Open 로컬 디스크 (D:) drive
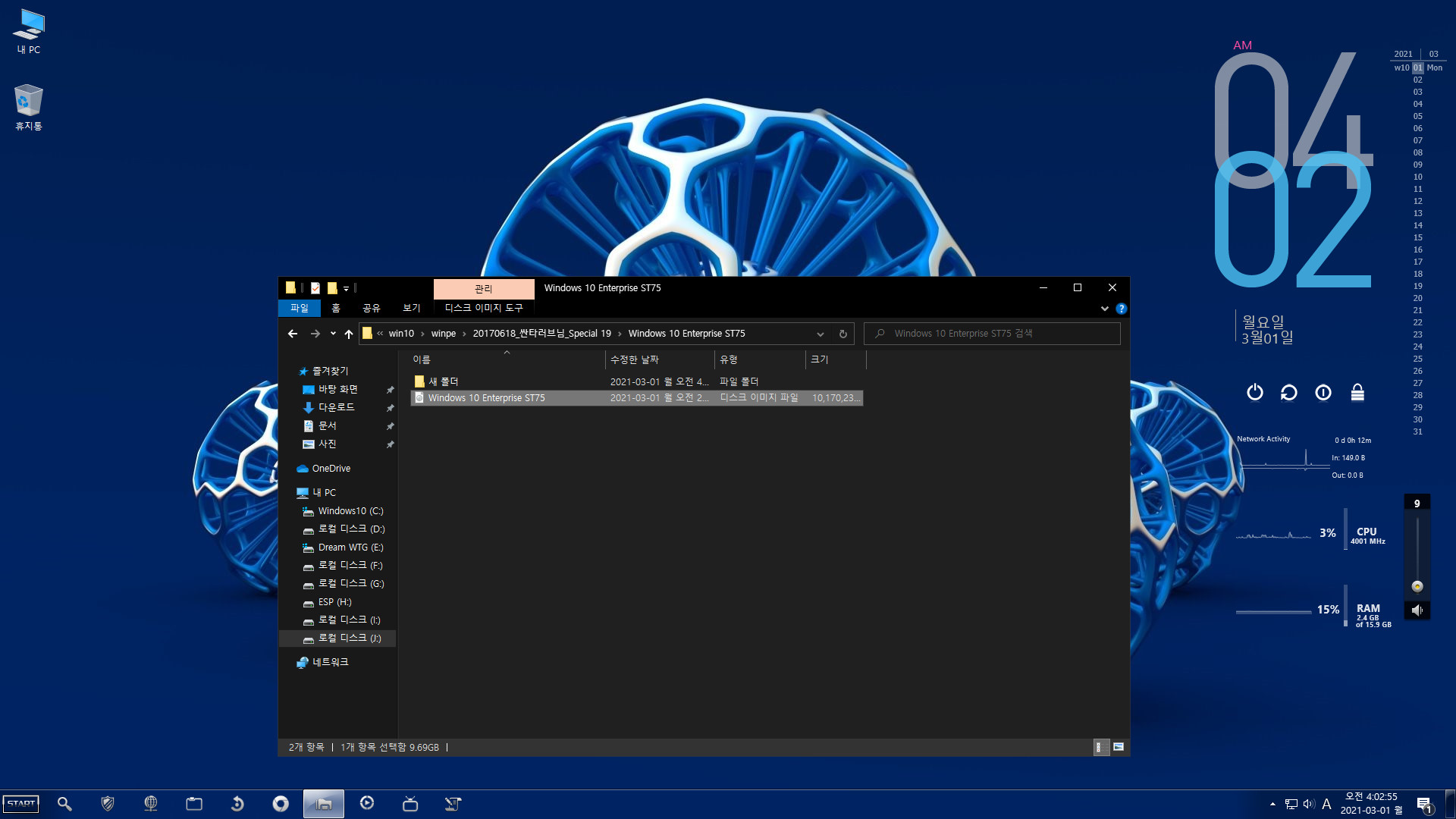 click(351, 529)
